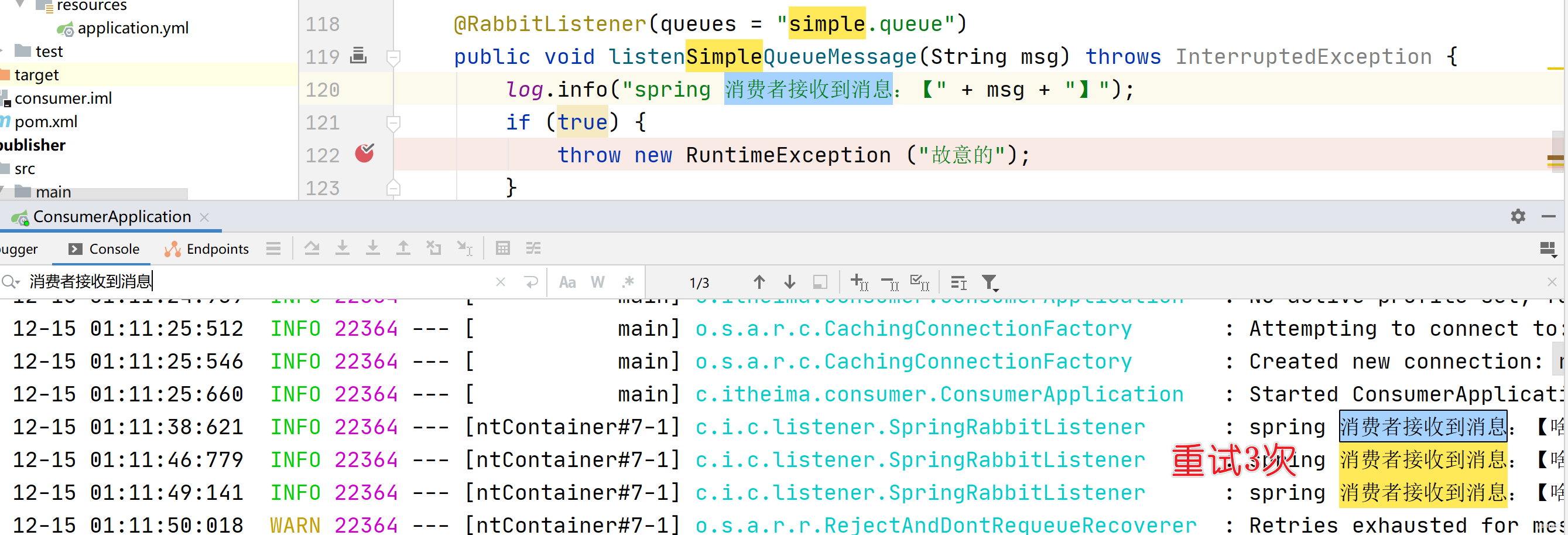This screenshot has width=1568, height=535.
Task: Toggle Words (W) option in search
Action: [598, 282]
